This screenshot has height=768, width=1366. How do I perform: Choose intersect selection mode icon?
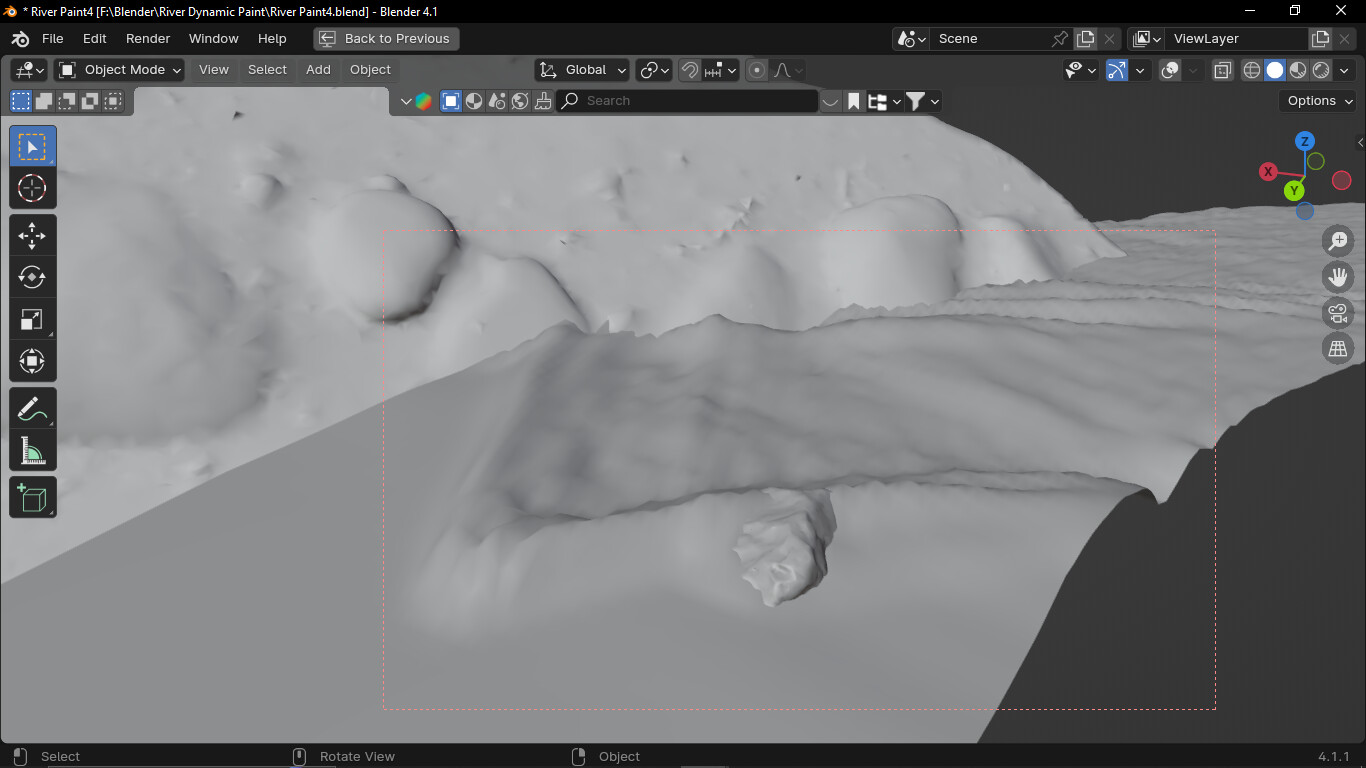[x=113, y=101]
